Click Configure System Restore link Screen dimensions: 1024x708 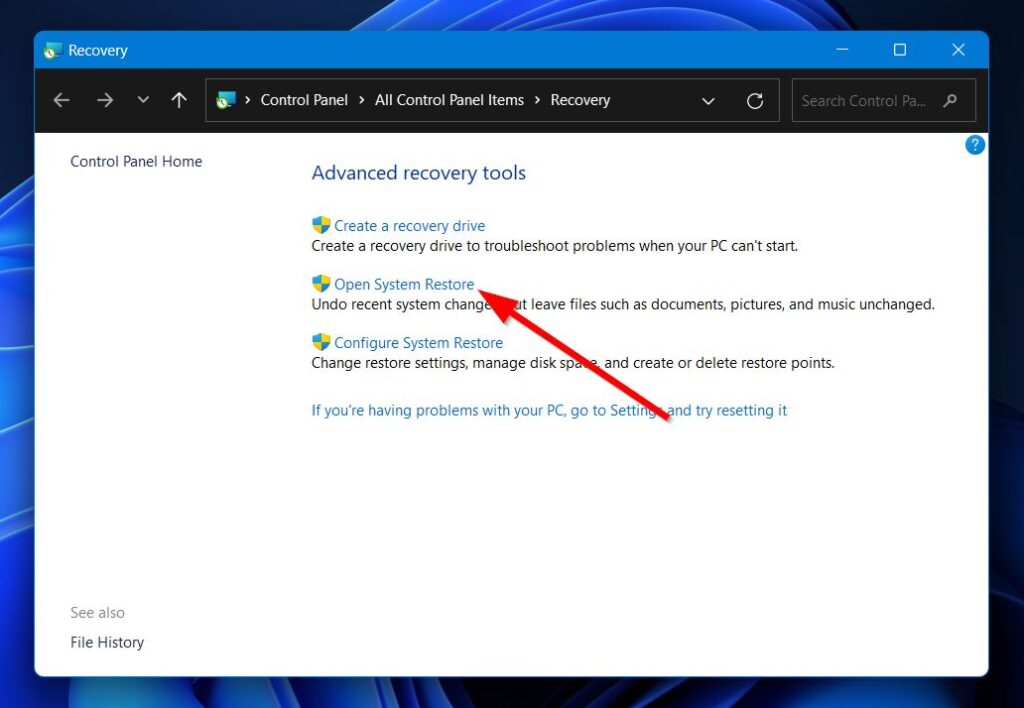pos(418,342)
